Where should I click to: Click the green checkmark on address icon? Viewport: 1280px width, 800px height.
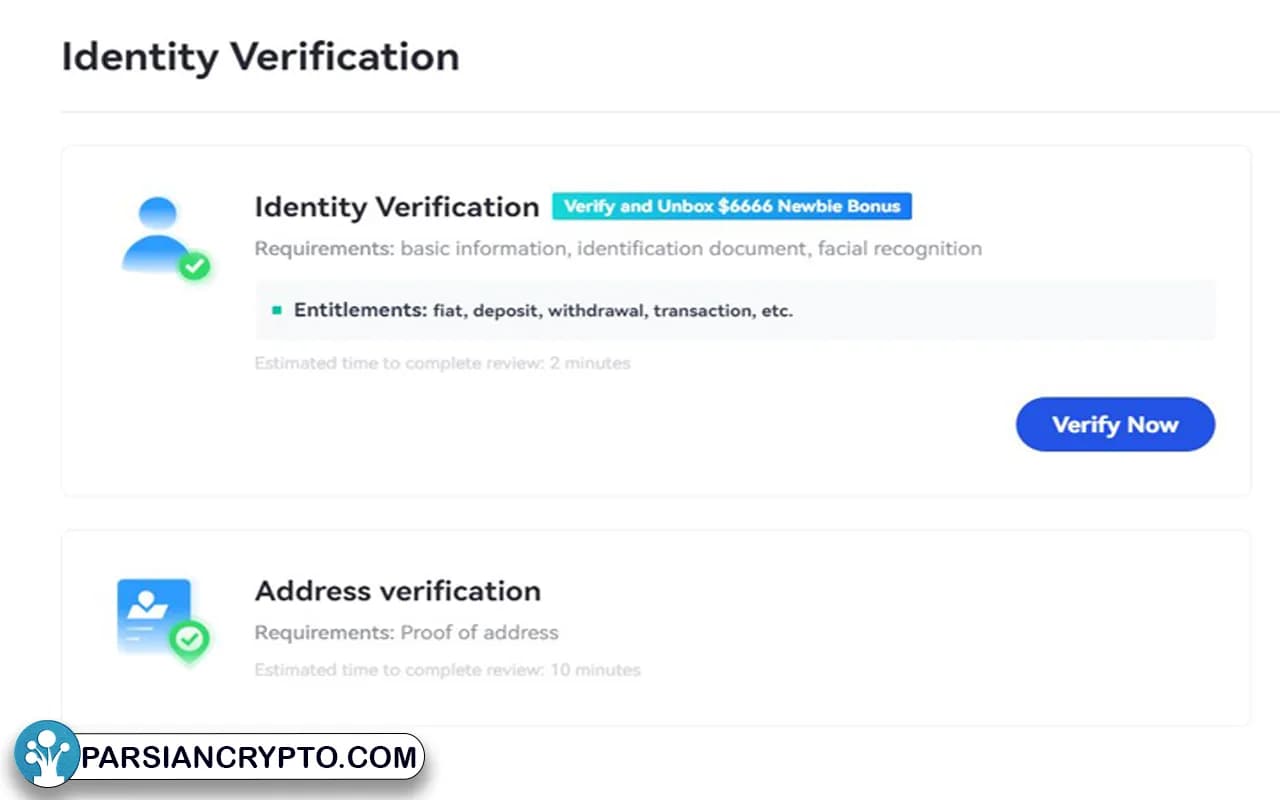[x=190, y=638]
